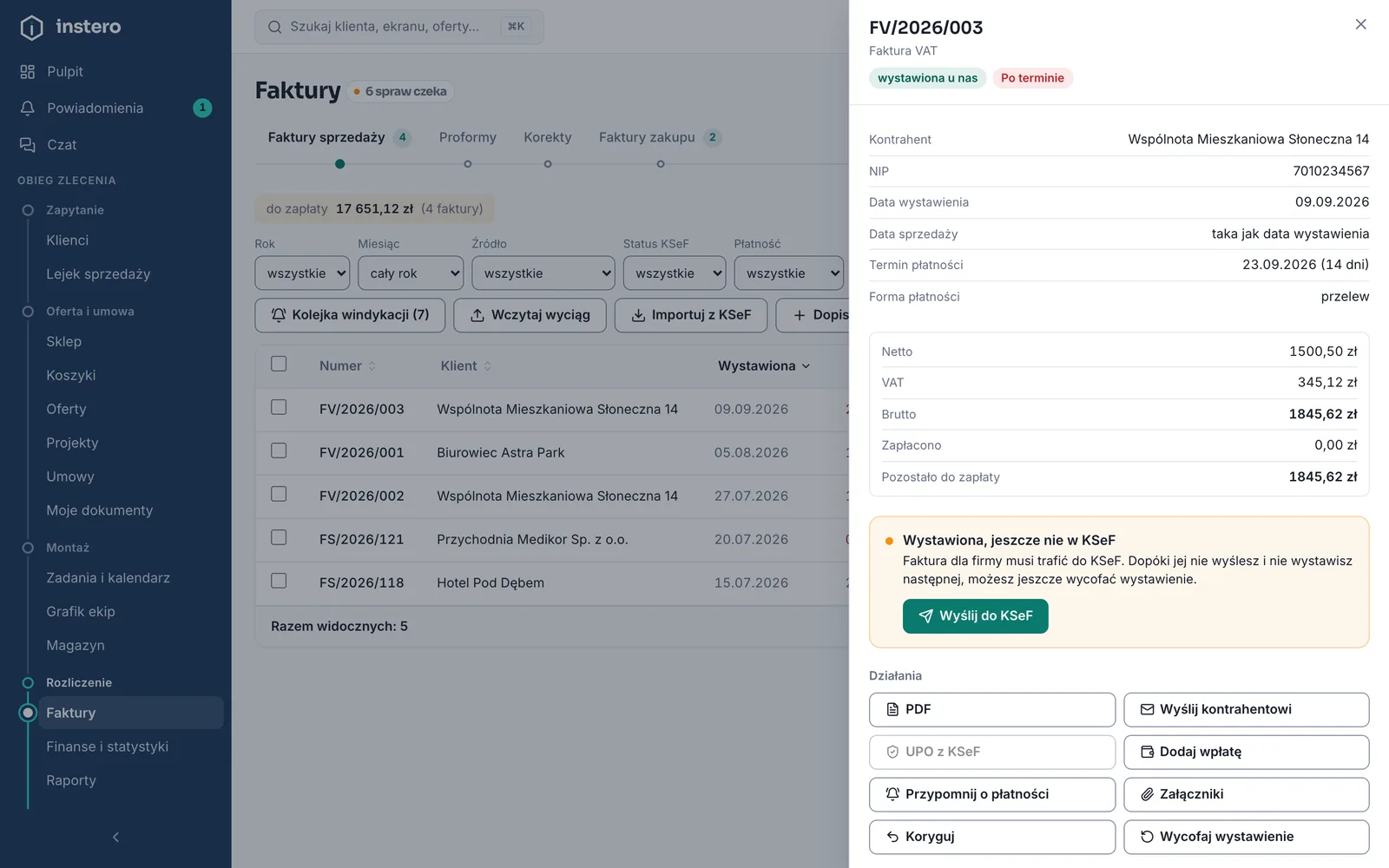This screenshot has height=868, width=1389.
Task: Tick the checkbox for FV/2026/001
Action: point(279,451)
